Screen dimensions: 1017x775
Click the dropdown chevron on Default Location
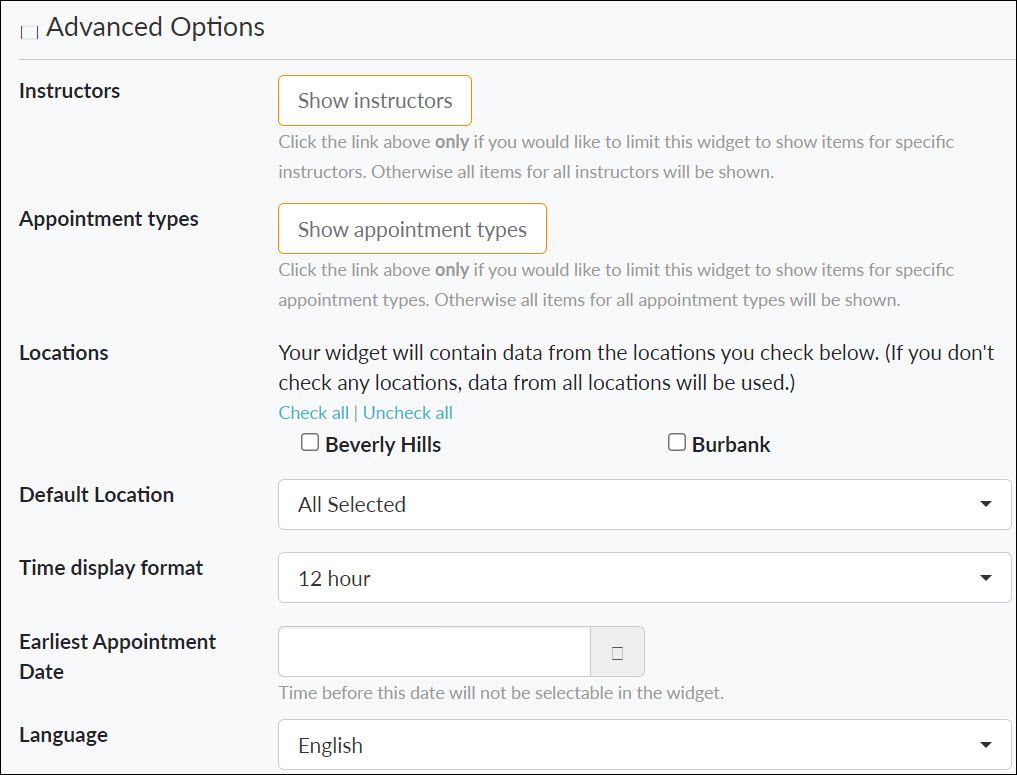coord(985,505)
